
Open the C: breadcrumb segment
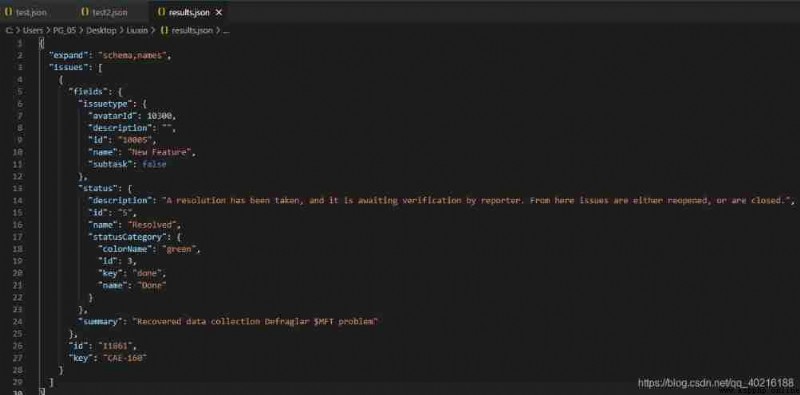(8, 31)
